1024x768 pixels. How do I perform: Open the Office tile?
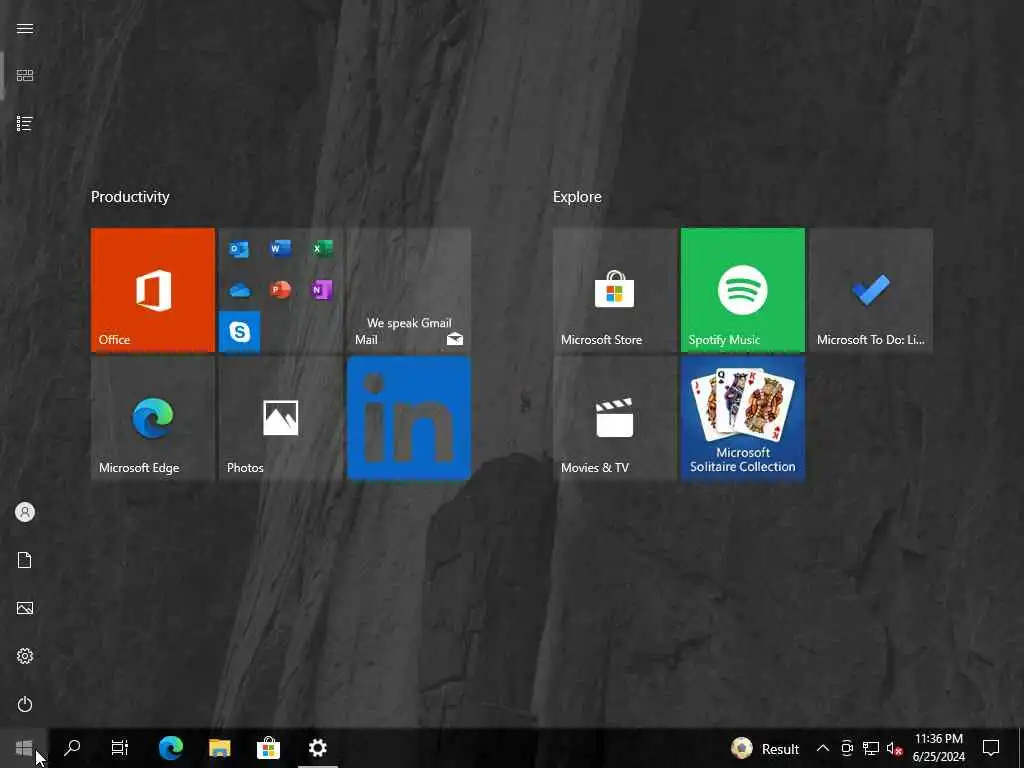pyautogui.click(x=153, y=290)
